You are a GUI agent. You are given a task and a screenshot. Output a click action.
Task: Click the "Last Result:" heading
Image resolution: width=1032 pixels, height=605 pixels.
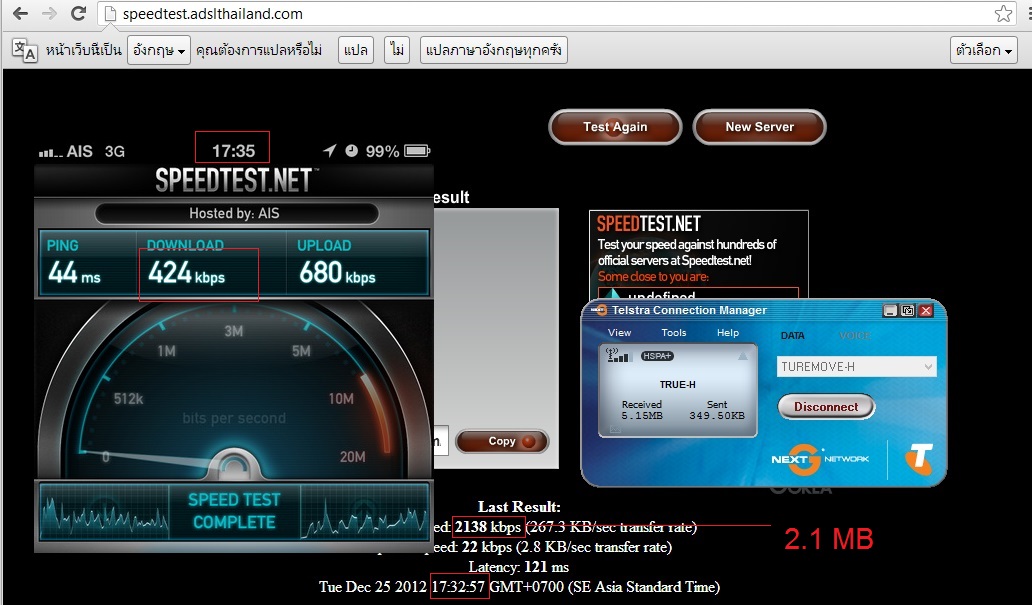[x=519, y=507]
